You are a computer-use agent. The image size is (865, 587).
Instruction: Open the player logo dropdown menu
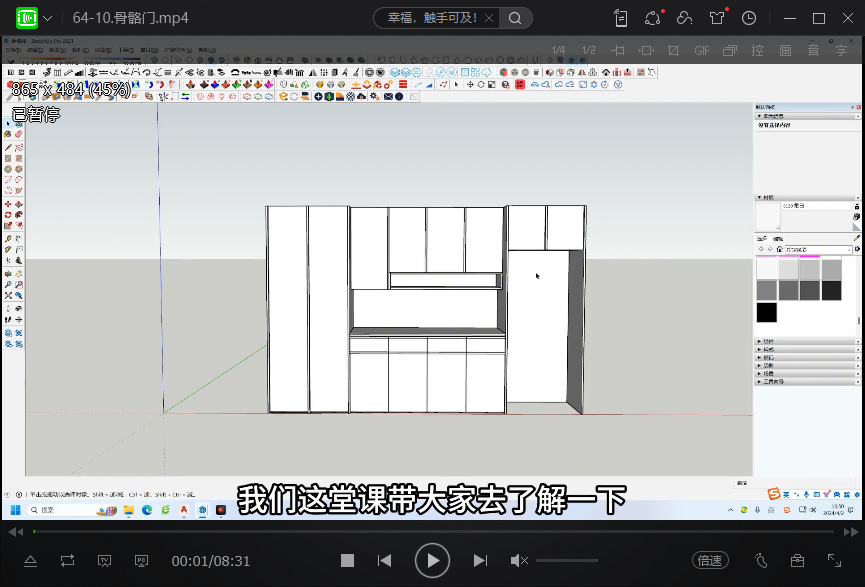pyautogui.click(x=47, y=18)
